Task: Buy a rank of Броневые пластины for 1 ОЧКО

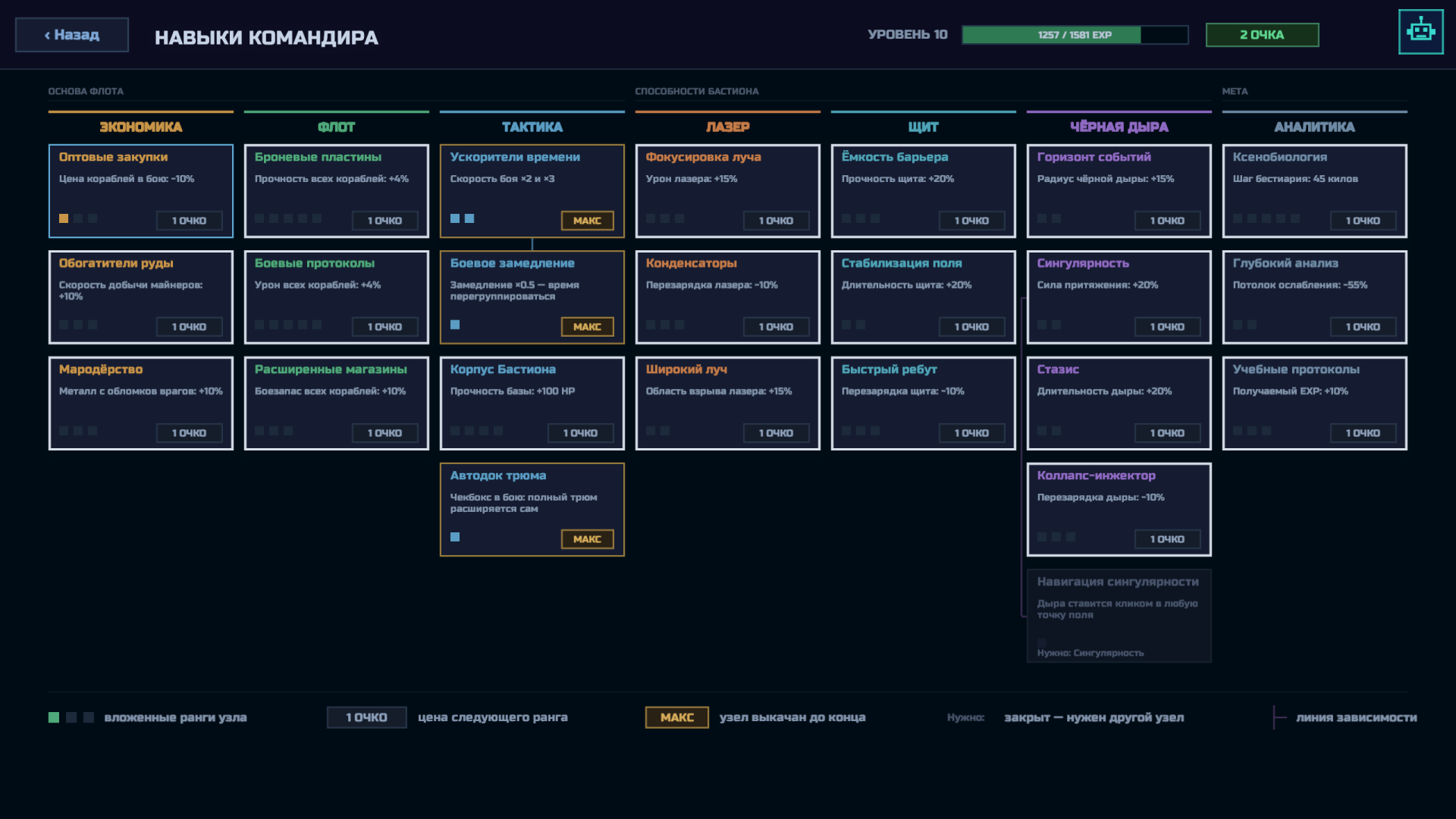Action: click(x=384, y=221)
